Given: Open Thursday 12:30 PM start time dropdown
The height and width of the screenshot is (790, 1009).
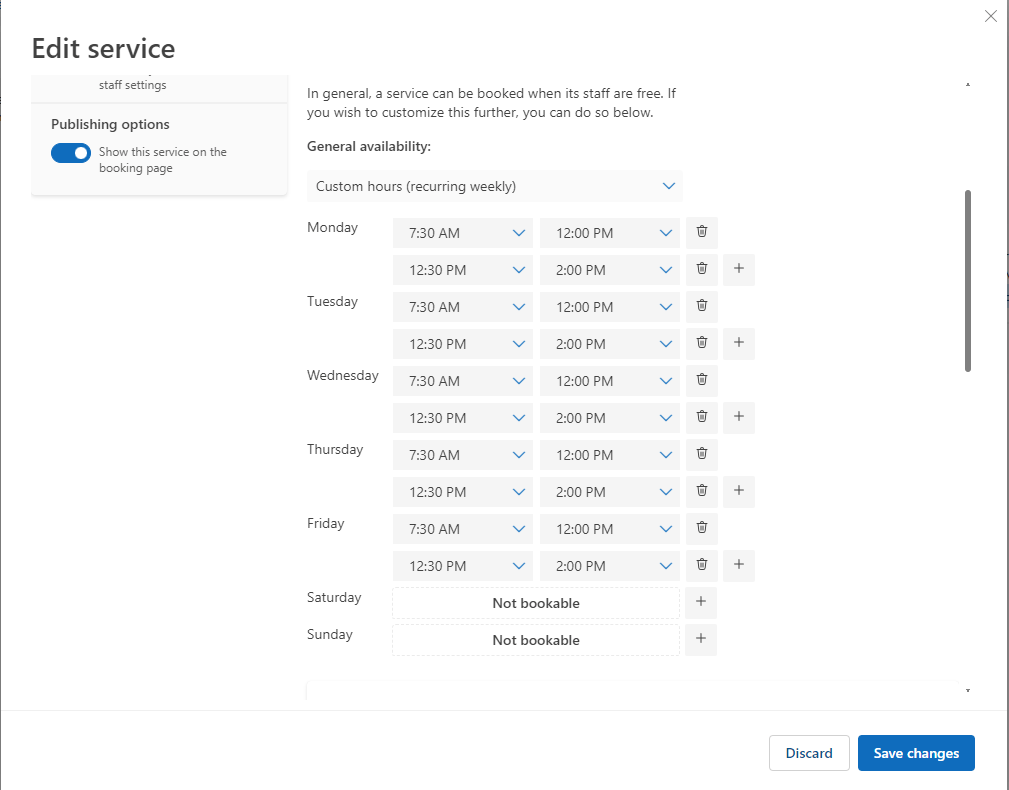Looking at the screenshot, I should tap(463, 492).
